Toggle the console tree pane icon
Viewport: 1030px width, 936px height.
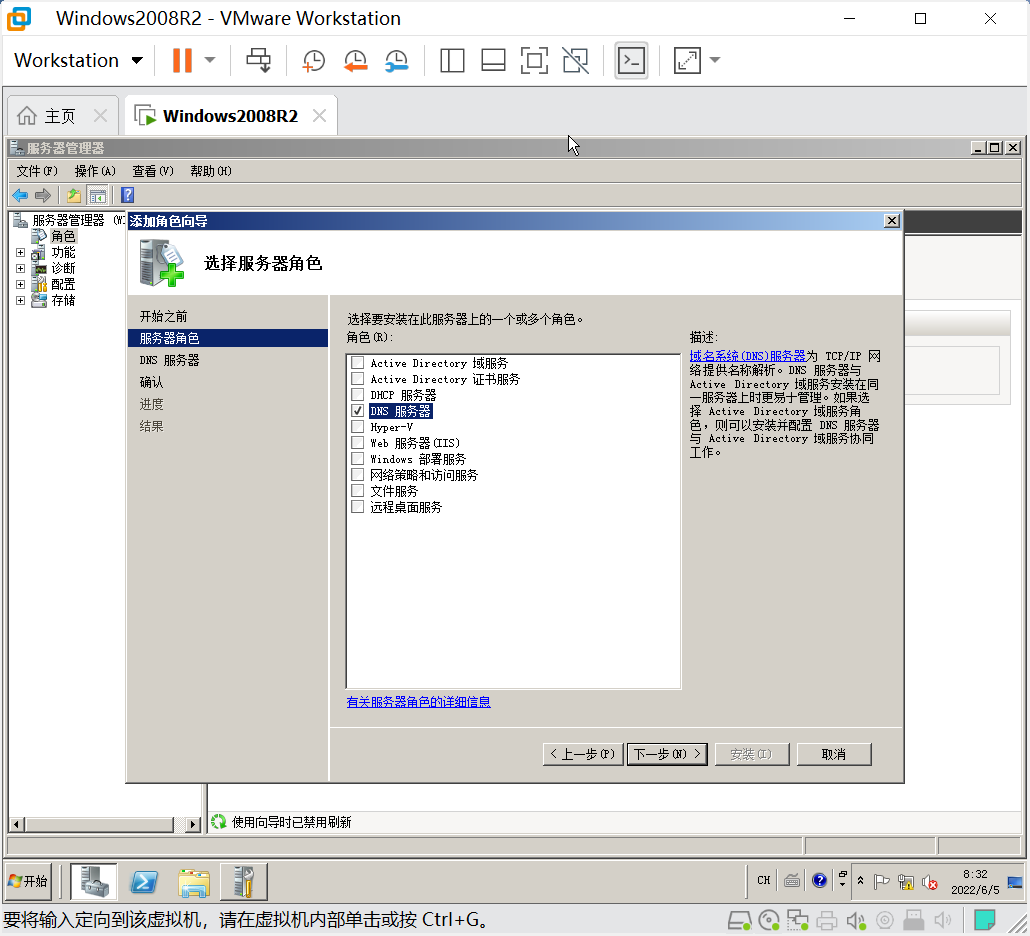(98, 195)
